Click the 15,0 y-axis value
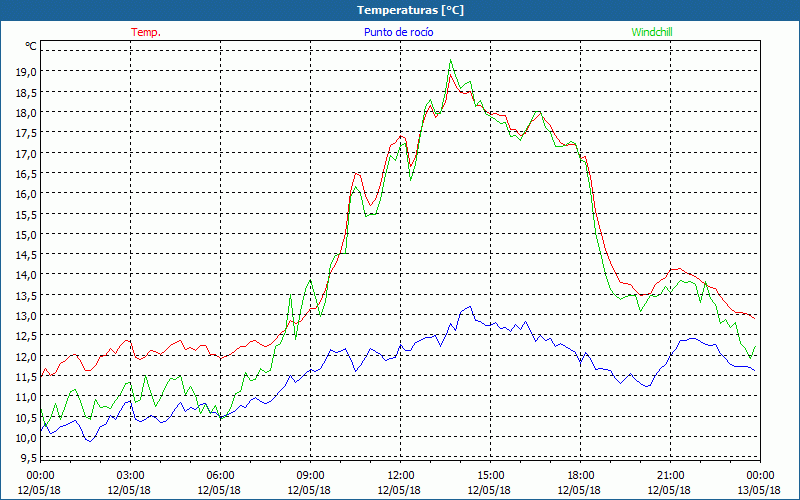Image resolution: width=800 pixels, height=500 pixels. 26,235
